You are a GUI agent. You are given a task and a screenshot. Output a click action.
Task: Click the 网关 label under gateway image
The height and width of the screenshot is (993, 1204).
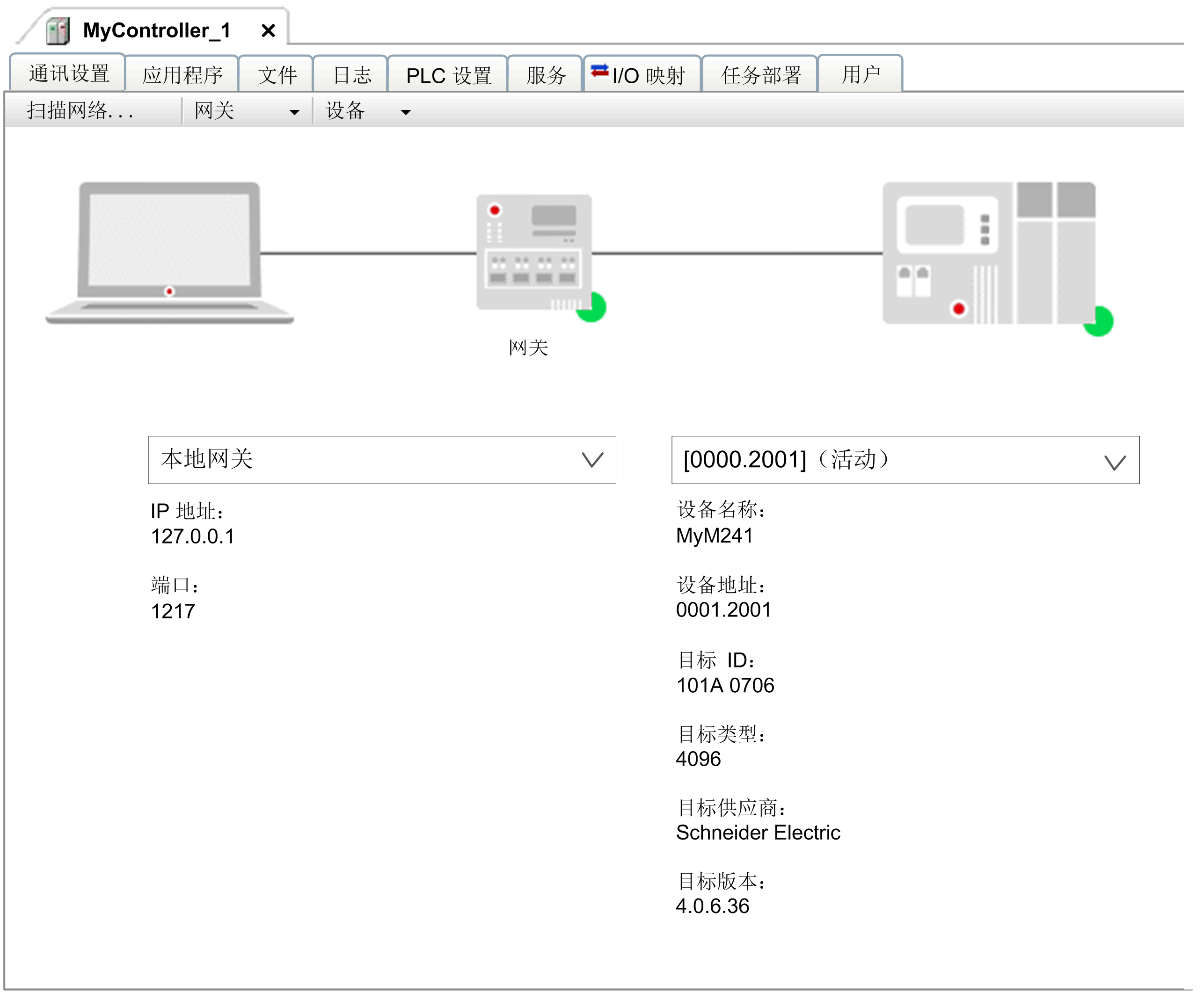pyautogui.click(x=528, y=347)
